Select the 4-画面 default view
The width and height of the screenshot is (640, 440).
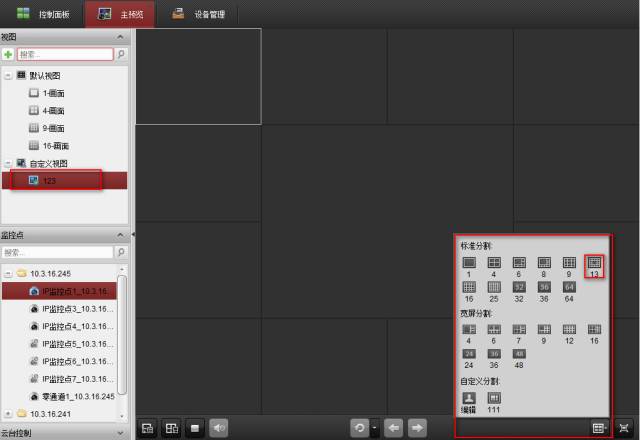[55, 110]
